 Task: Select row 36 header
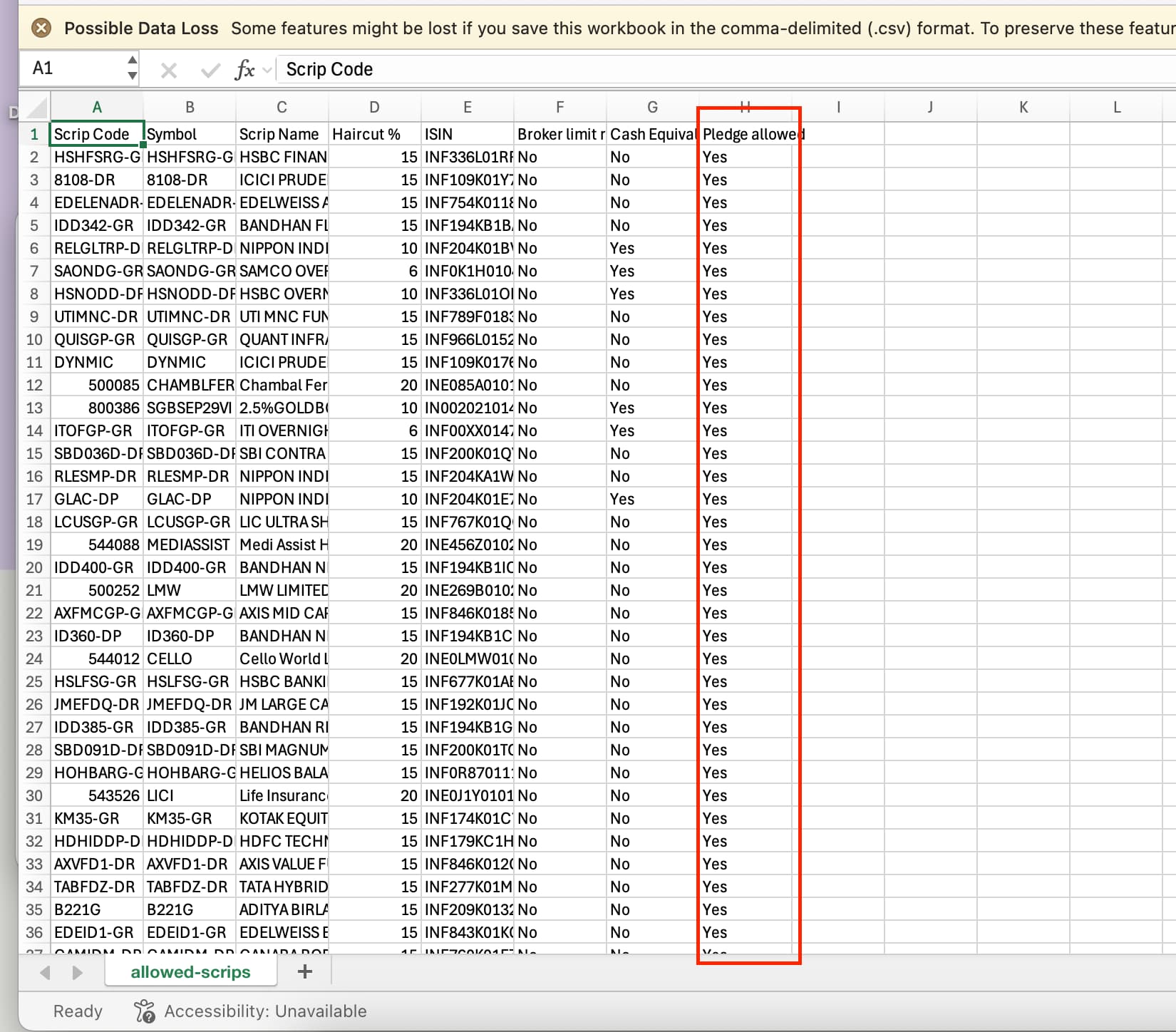[x=34, y=932]
